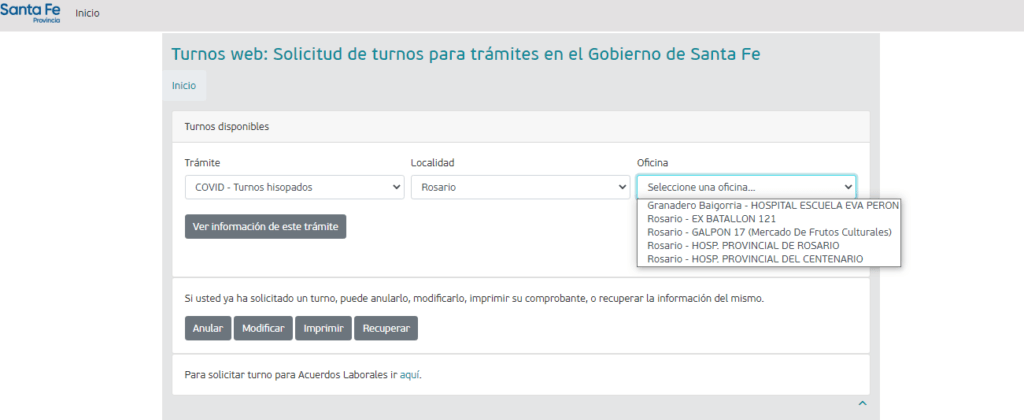Click the Anular button

click(x=207, y=328)
